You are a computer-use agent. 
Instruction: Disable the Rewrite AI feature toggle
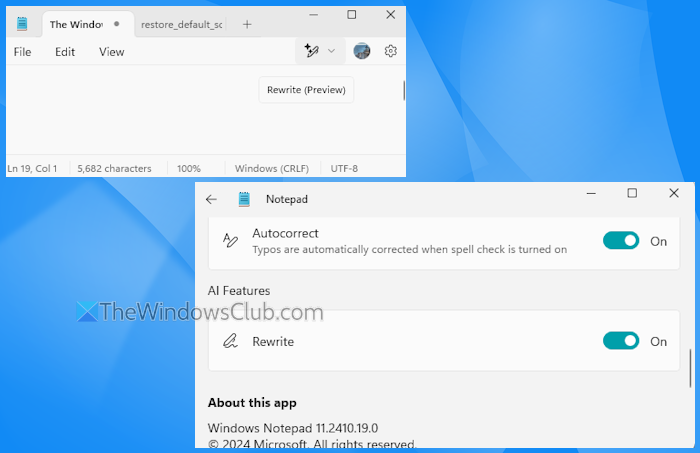(620, 341)
